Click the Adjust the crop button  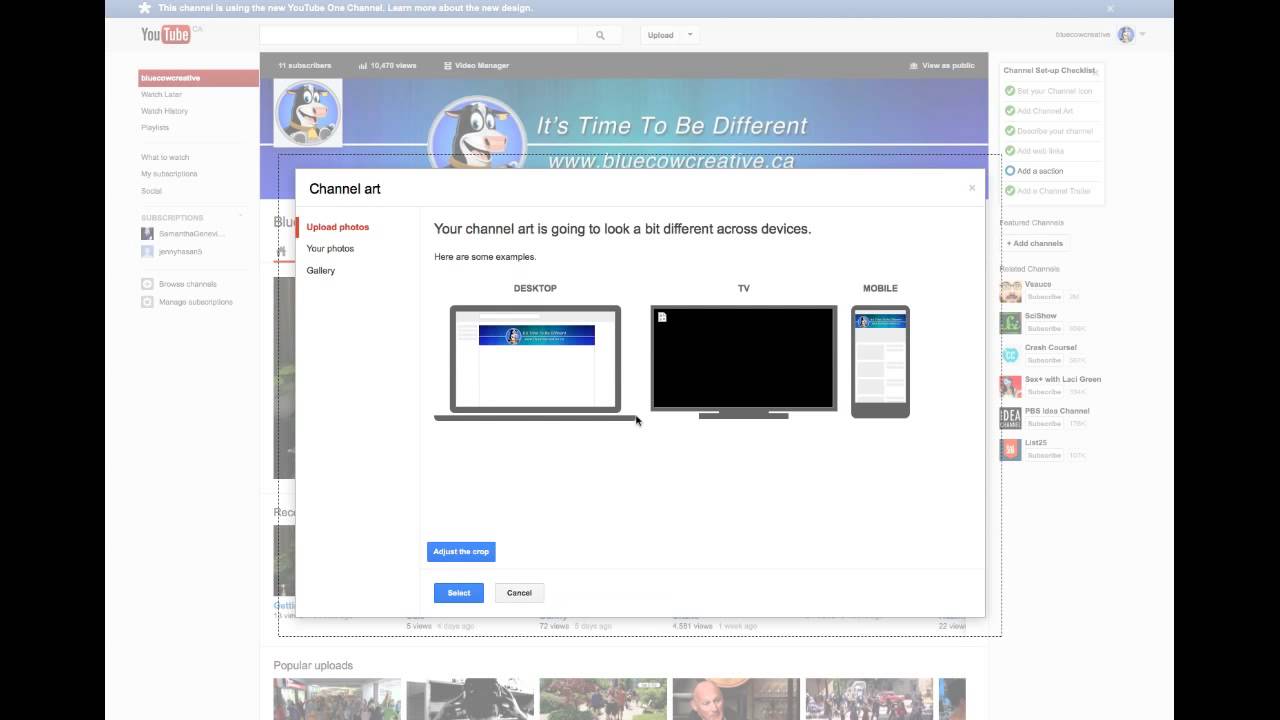pyautogui.click(x=461, y=551)
